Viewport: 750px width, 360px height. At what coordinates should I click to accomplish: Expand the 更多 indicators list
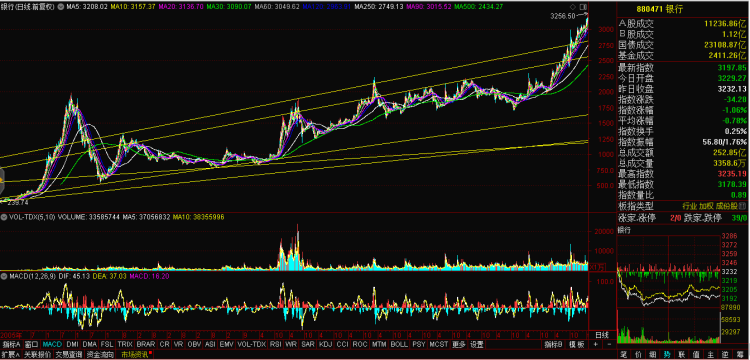tap(458, 344)
